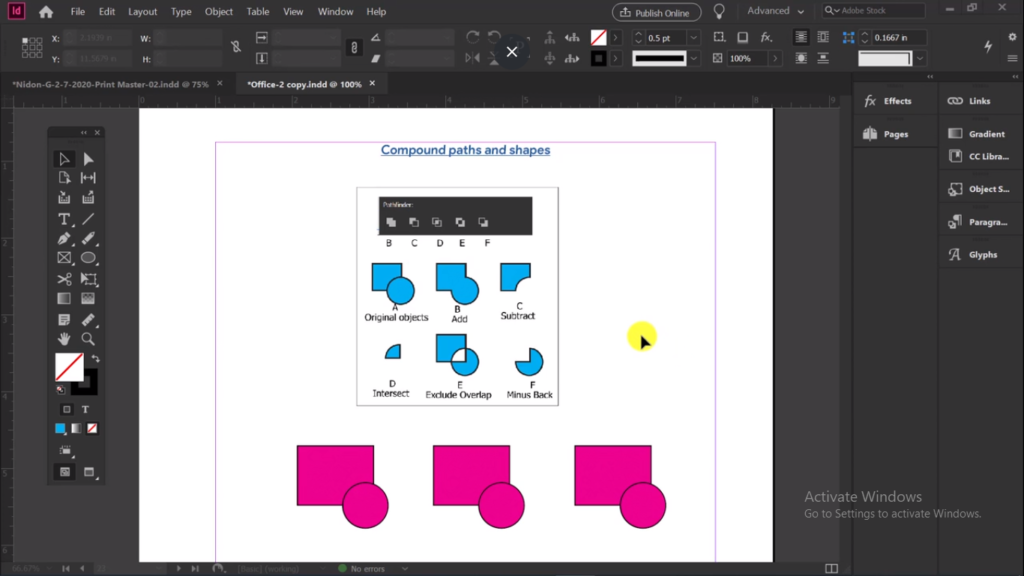The width and height of the screenshot is (1024, 576).
Task: Select the Note tool
Action: [64, 320]
